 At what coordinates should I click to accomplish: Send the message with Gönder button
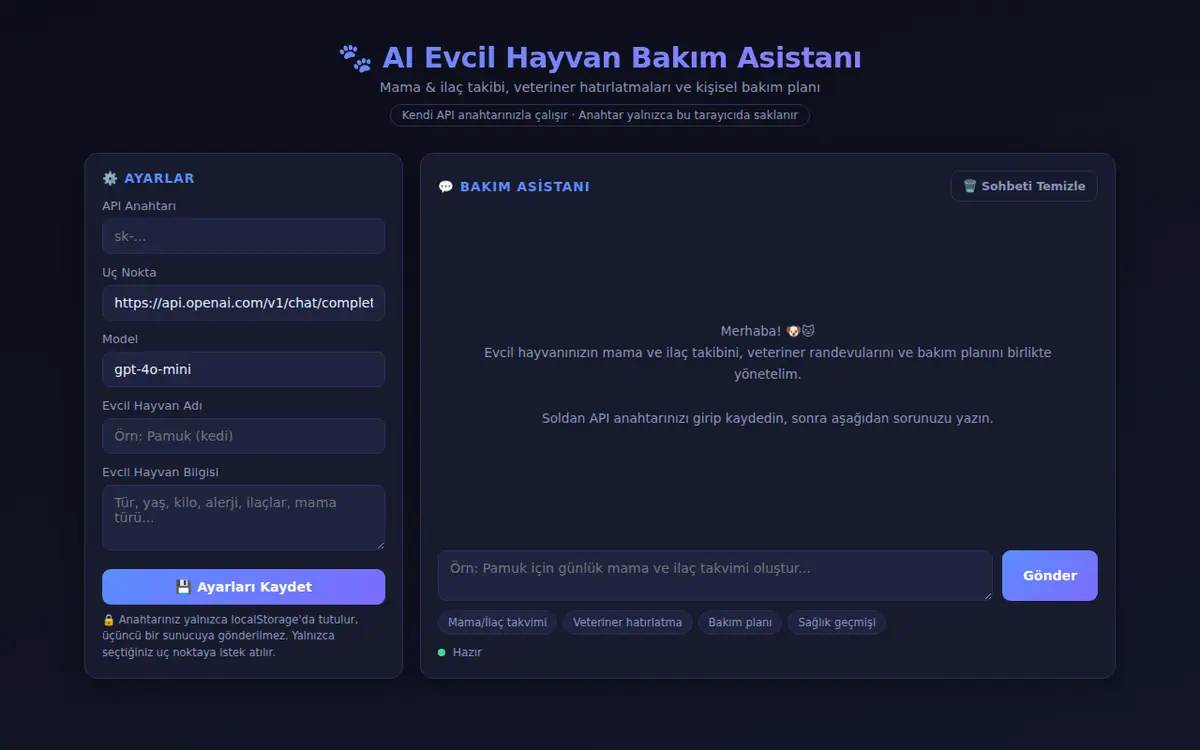click(1050, 575)
